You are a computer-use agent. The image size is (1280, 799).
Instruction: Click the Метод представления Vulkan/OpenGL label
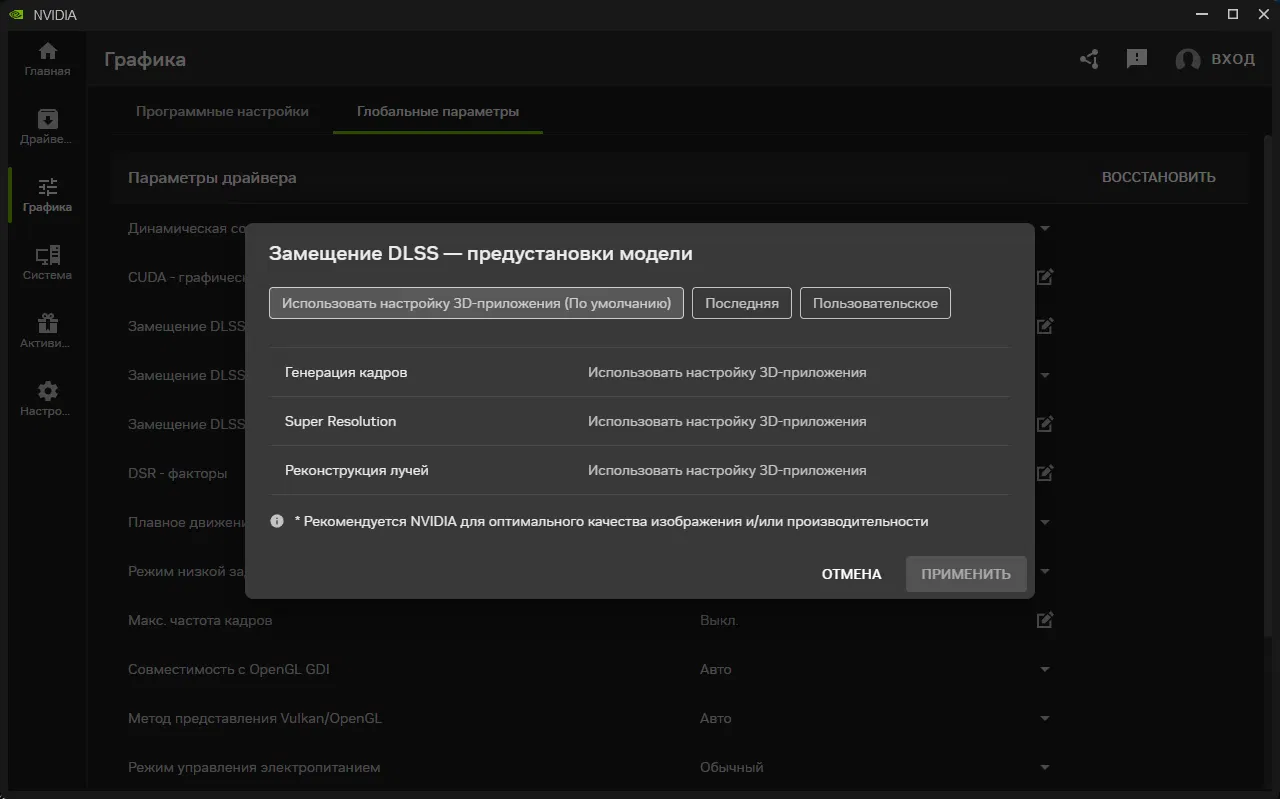point(255,718)
